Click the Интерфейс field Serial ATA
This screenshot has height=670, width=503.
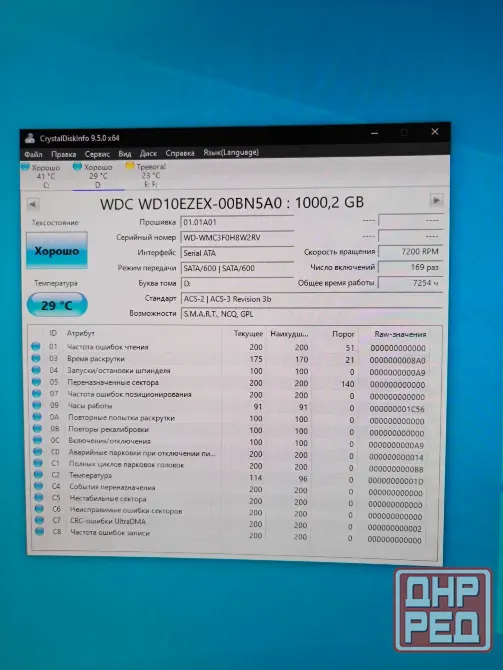click(237, 253)
